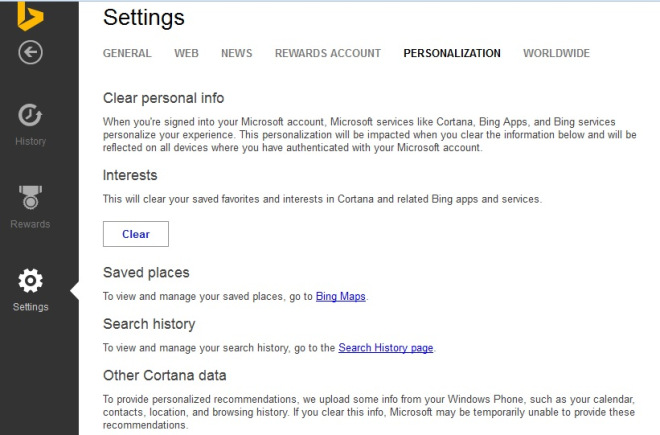Open Rewards via the medal icon
Screen dimensions: 660x435
point(30,197)
